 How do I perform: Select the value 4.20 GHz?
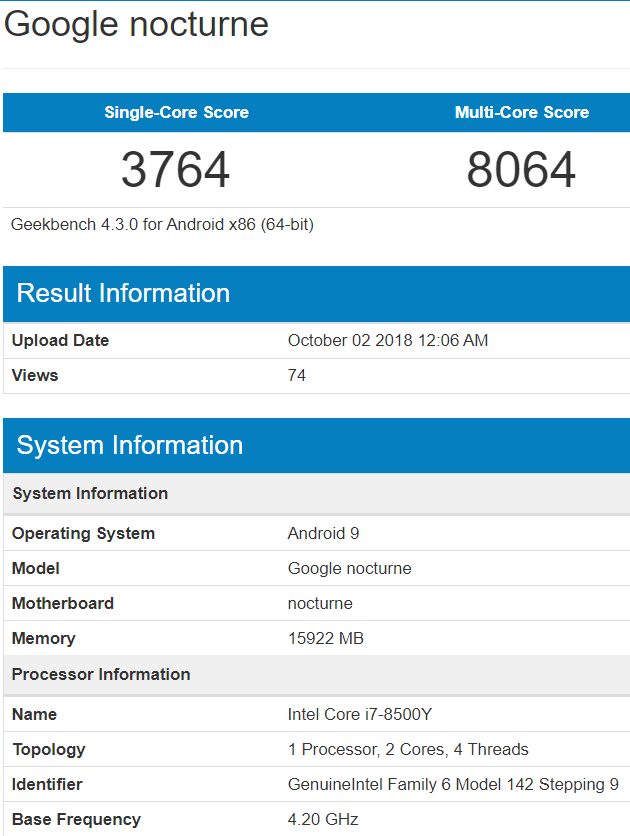[323, 819]
